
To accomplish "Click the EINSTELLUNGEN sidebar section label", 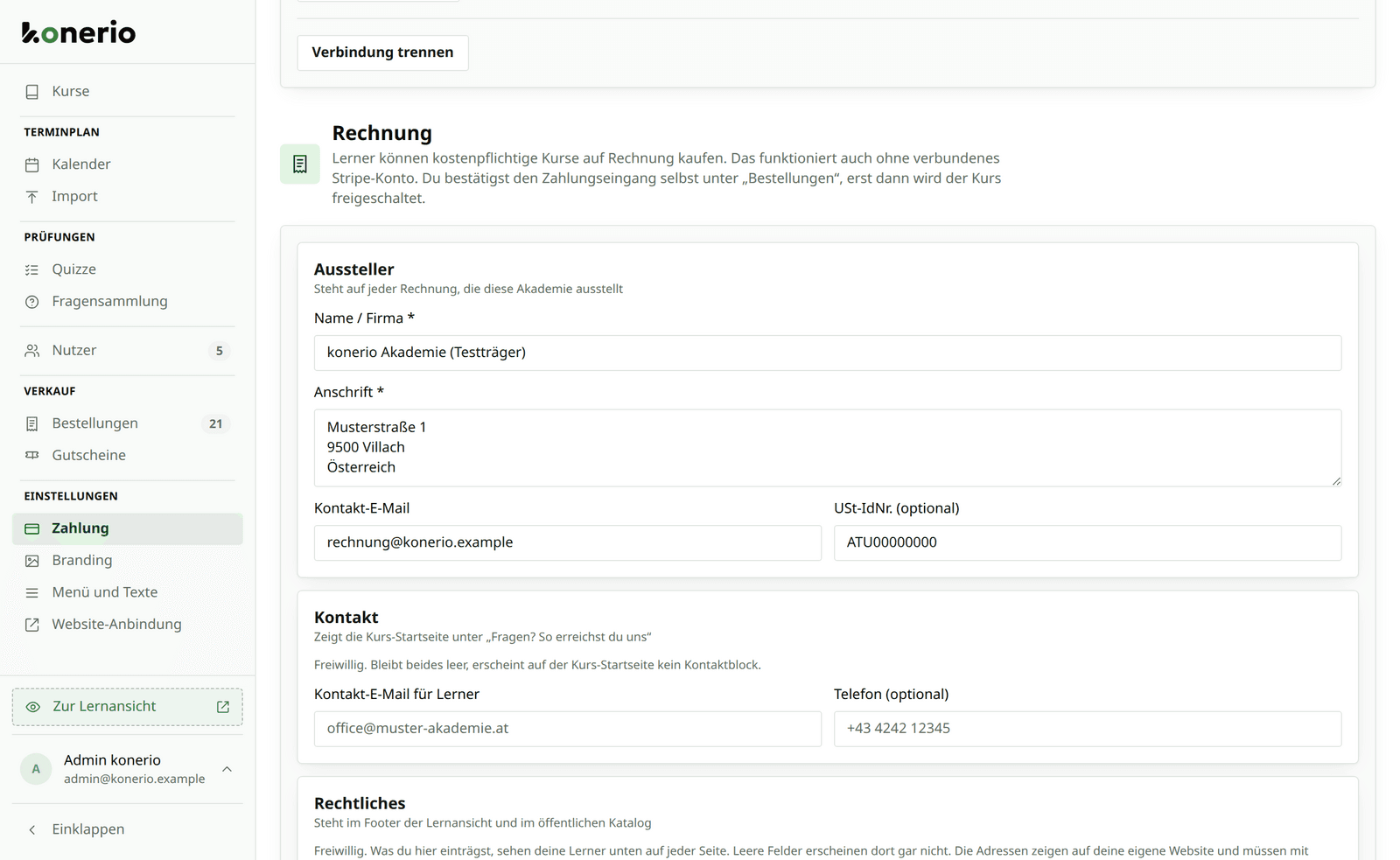I will pos(71,496).
